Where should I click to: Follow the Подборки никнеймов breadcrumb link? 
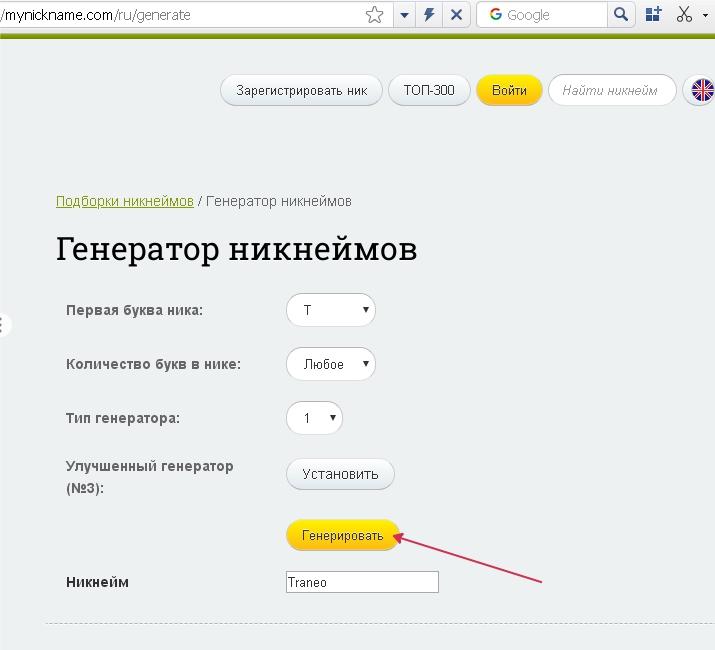pyautogui.click(x=124, y=201)
